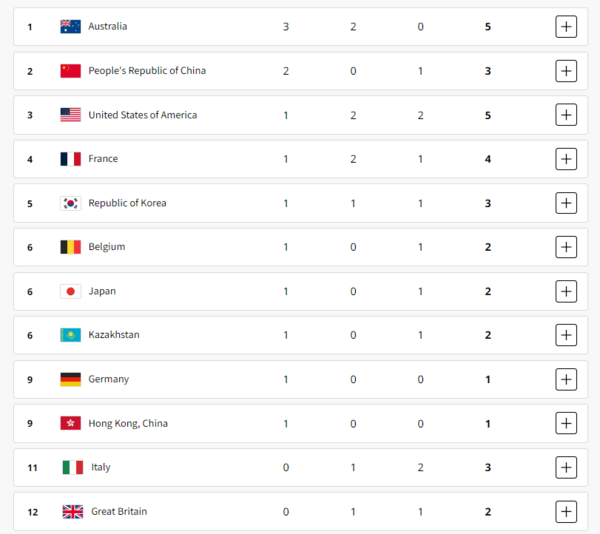Image resolution: width=600 pixels, height=534 pixels.
Task: Click Japan's total medal count
Action: 488,291
